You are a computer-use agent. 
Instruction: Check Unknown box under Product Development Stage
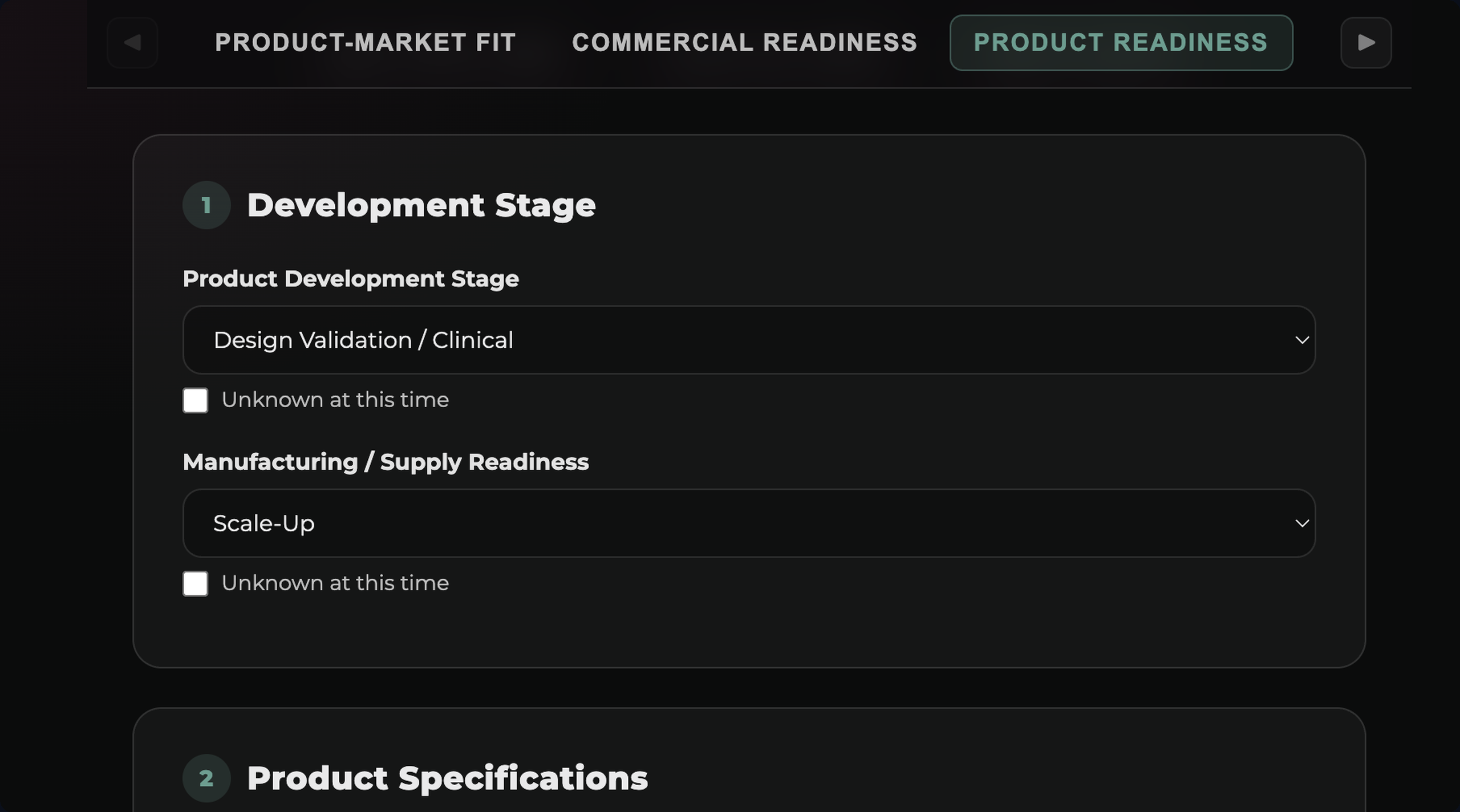(196, 400)
